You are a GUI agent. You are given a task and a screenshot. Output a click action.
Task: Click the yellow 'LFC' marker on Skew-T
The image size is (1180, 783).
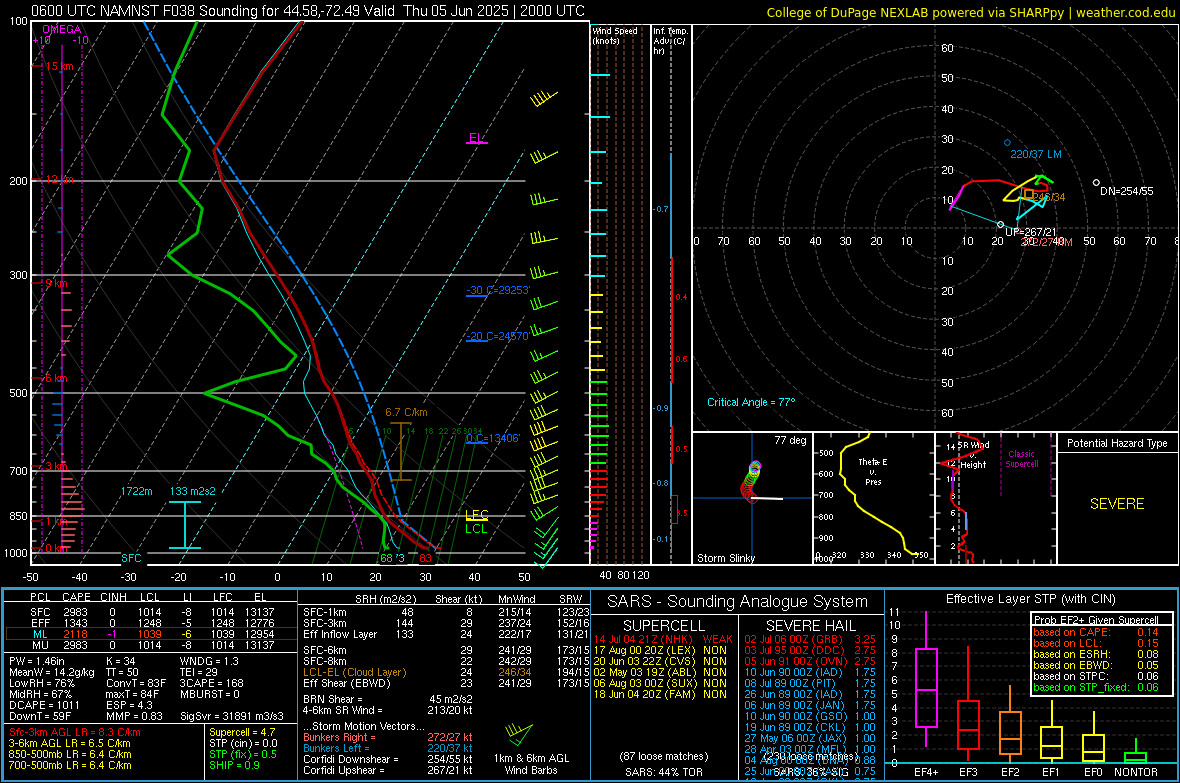(x=476, y=515)
